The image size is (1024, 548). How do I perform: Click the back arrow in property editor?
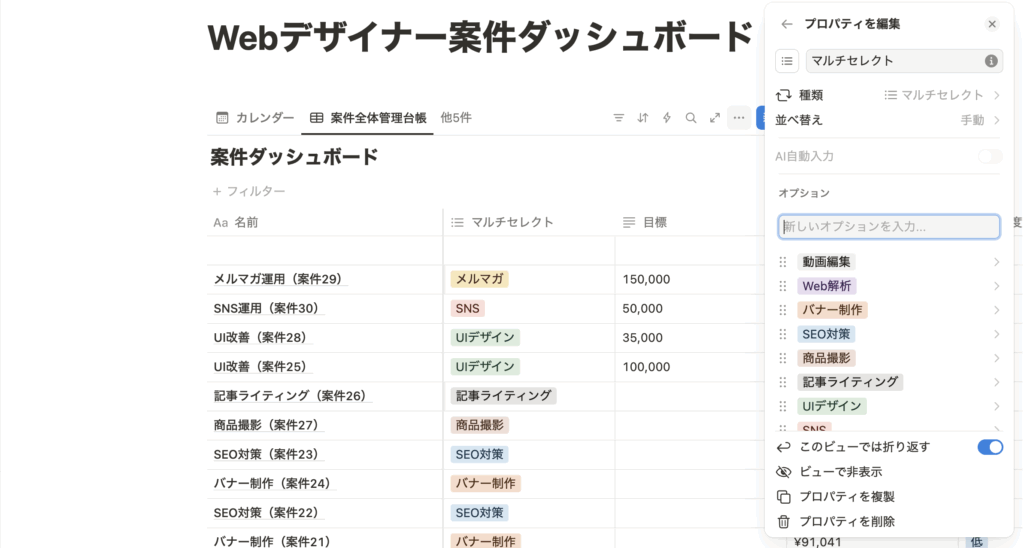787,24
